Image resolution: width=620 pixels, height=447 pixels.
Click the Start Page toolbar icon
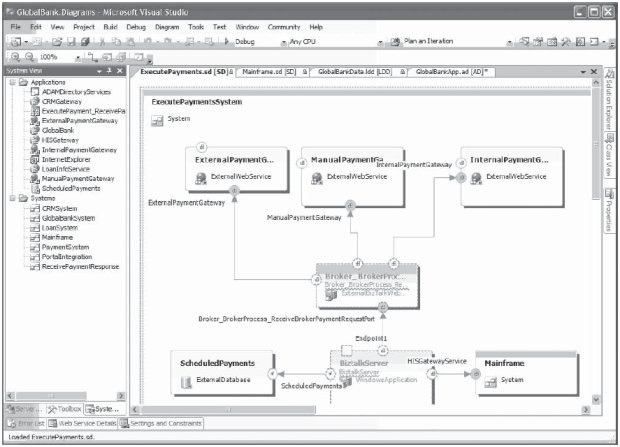pyautogui.click(x=580, y=41)
